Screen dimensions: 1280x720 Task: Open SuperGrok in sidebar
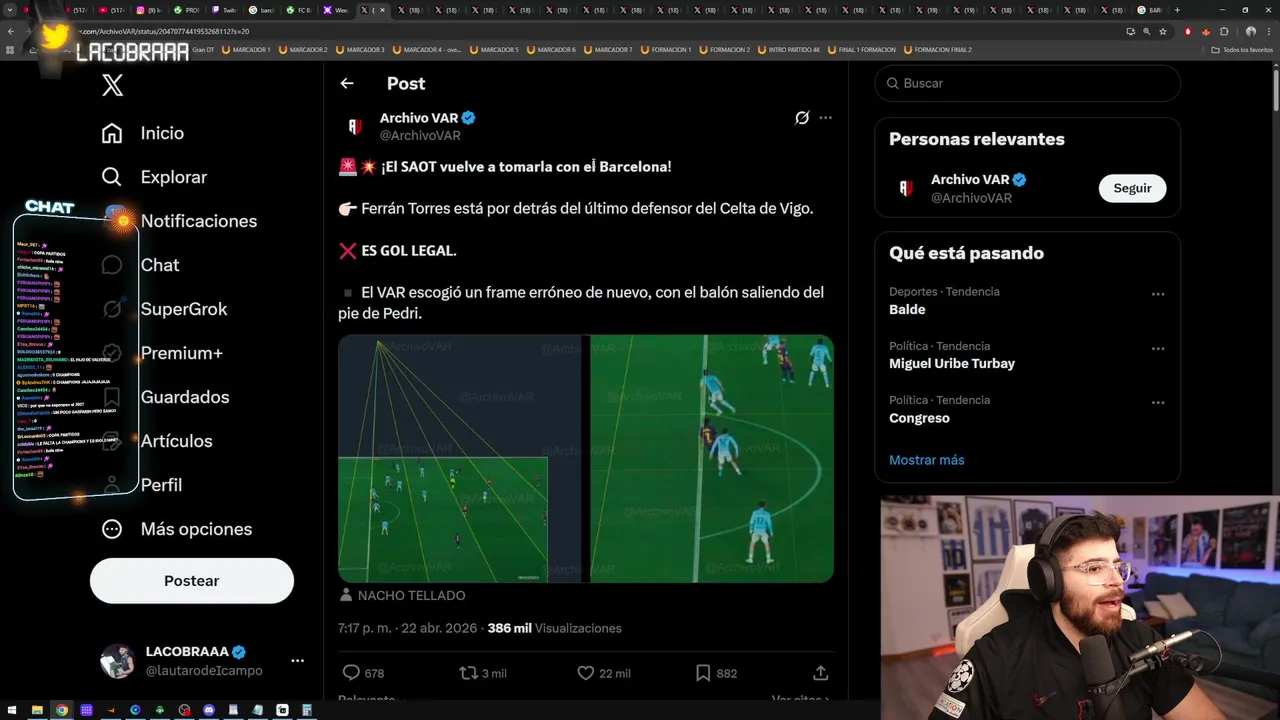164,309
